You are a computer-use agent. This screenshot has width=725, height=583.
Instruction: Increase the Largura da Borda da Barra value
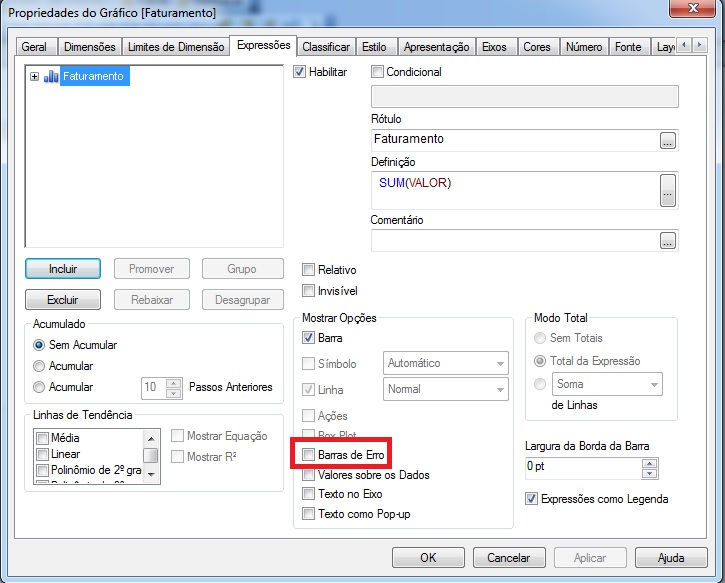click(650, 462)
